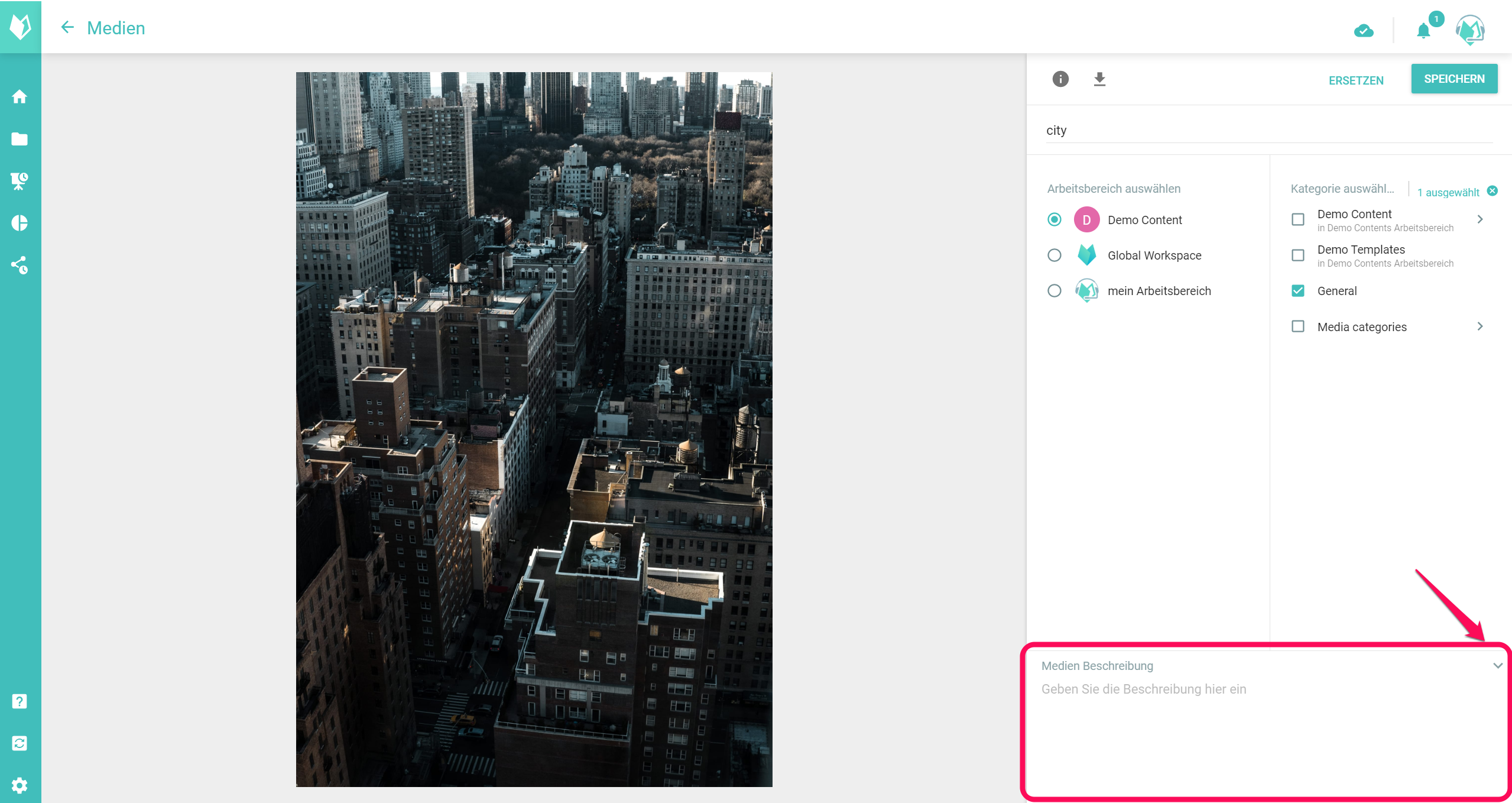
Task: Open settings gear in sidebar
Action: click(x=20, y=785)
